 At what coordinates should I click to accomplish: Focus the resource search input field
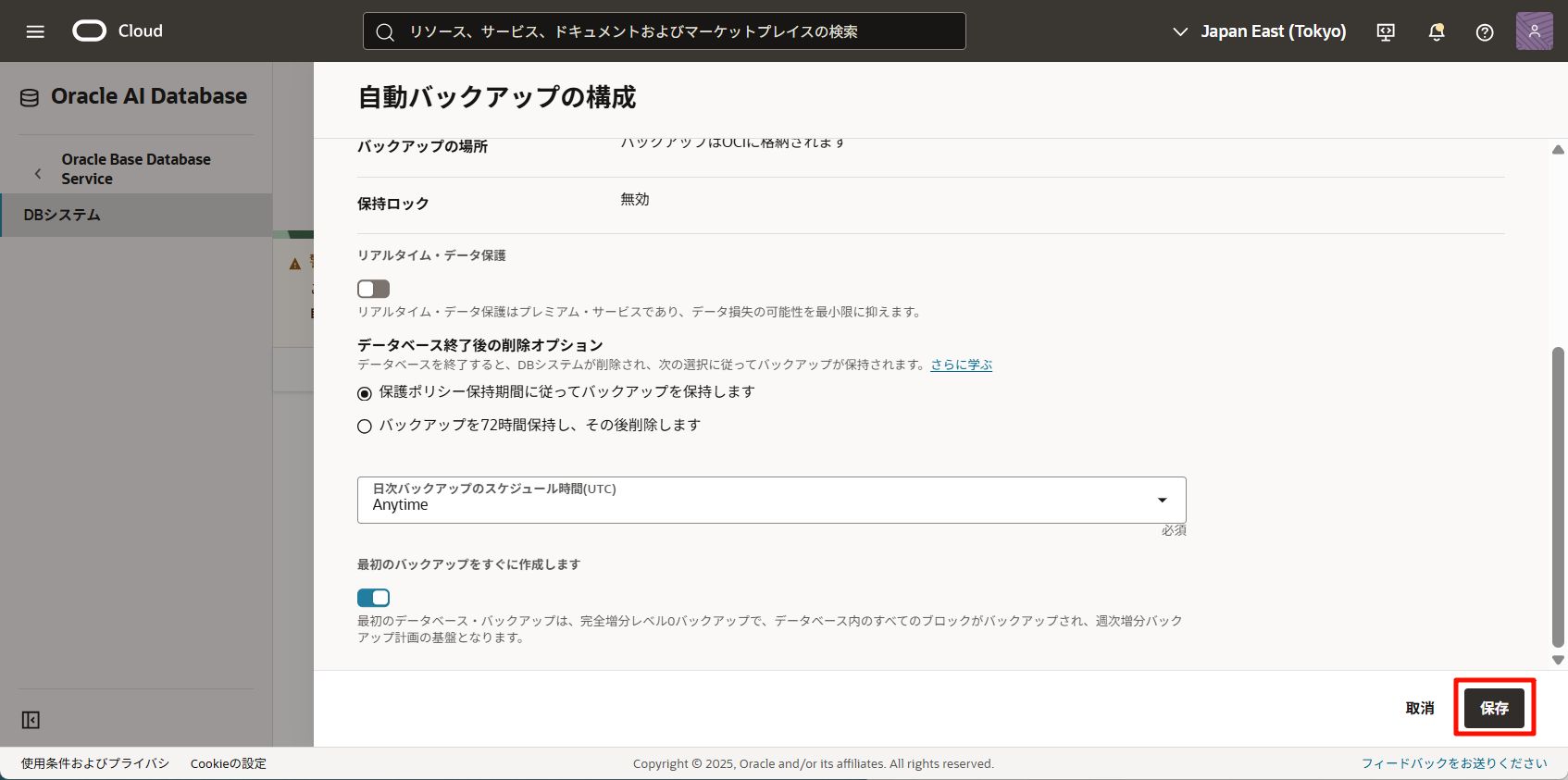(x=664, y=31)
